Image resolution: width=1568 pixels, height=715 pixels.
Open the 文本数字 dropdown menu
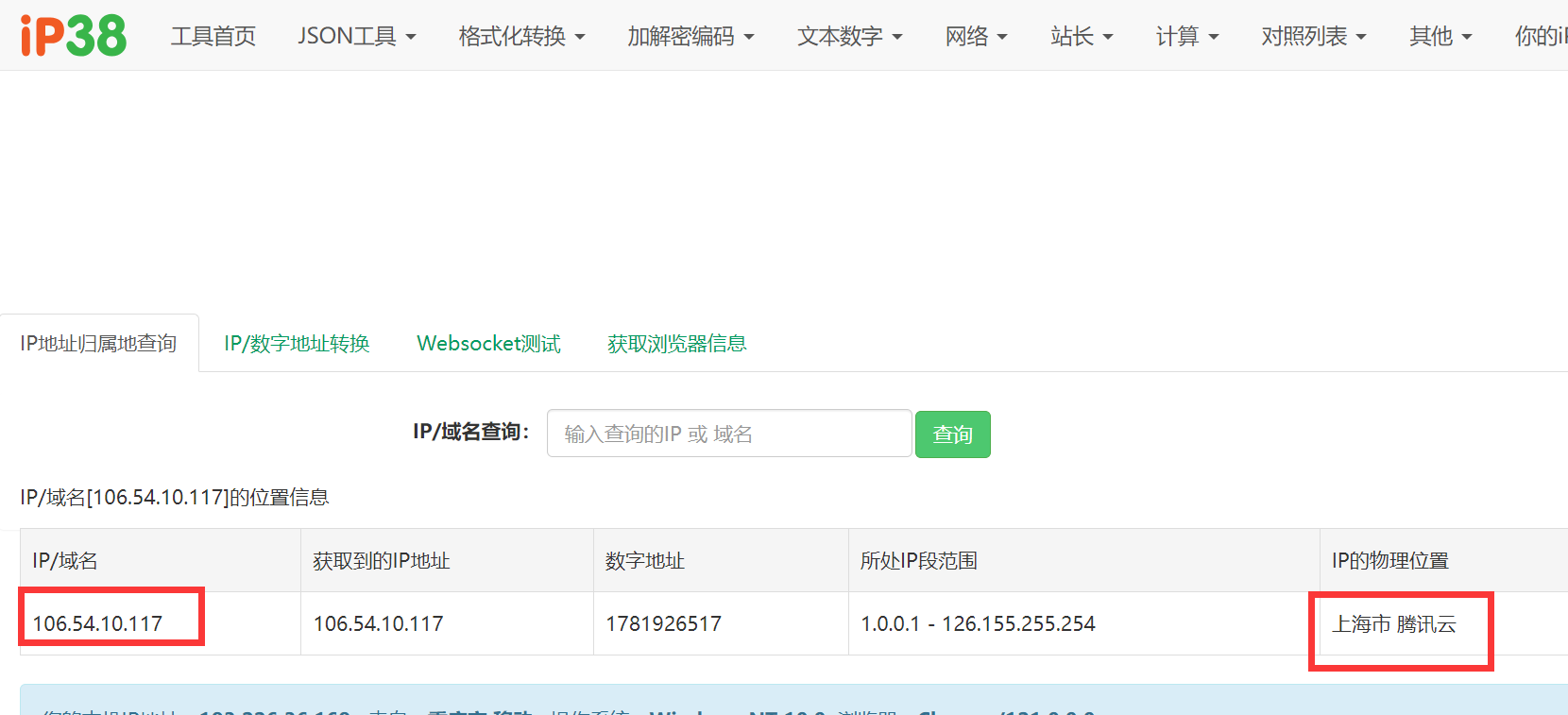[x=850, y=36]
